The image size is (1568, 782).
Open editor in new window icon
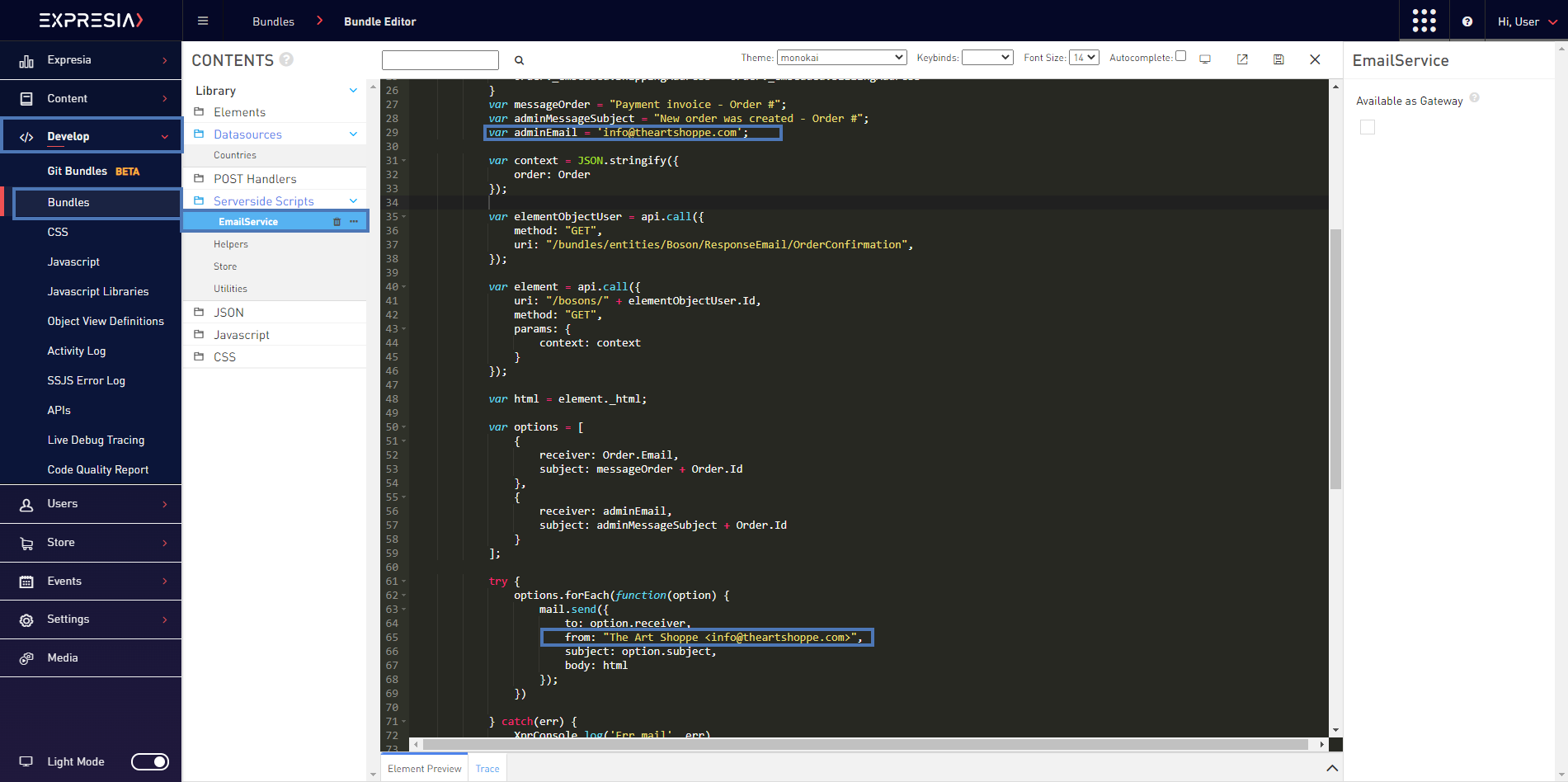1242,59
